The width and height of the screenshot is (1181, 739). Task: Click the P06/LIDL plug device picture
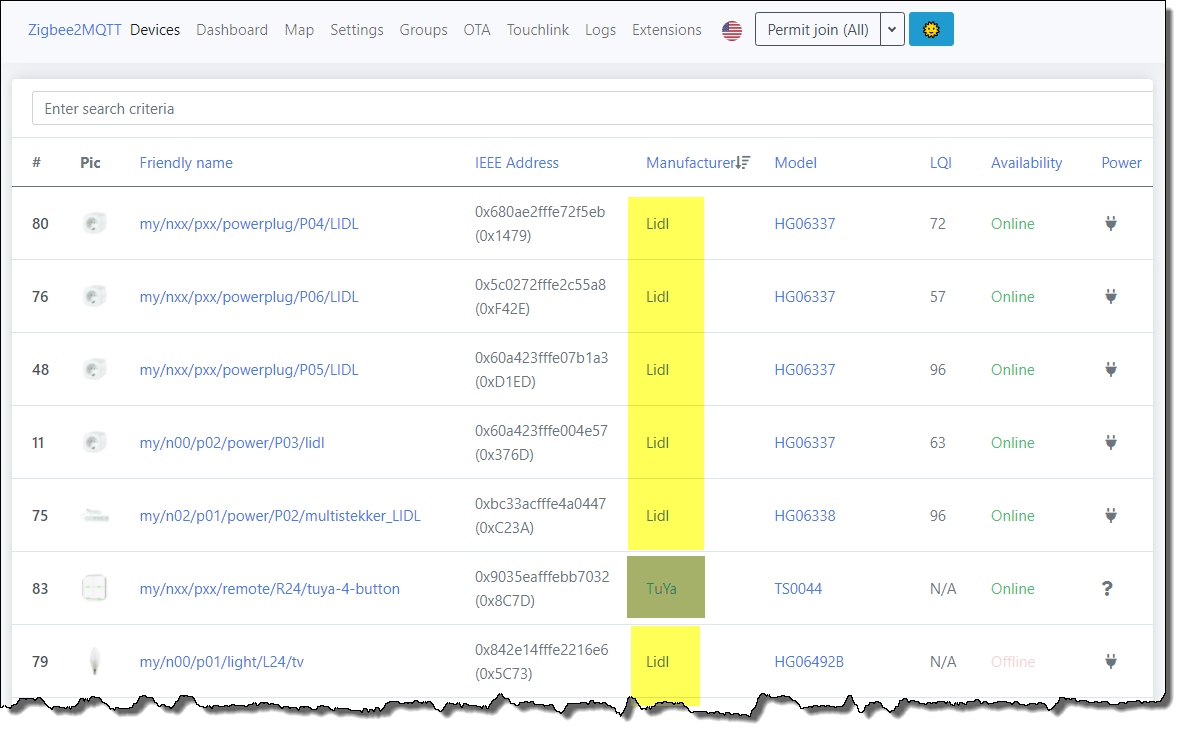(x=94, y=296)
